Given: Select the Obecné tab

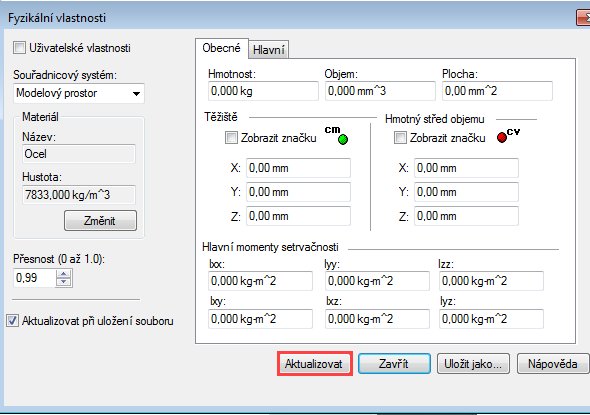Looking at the screenshot, I should coord(221,48).
